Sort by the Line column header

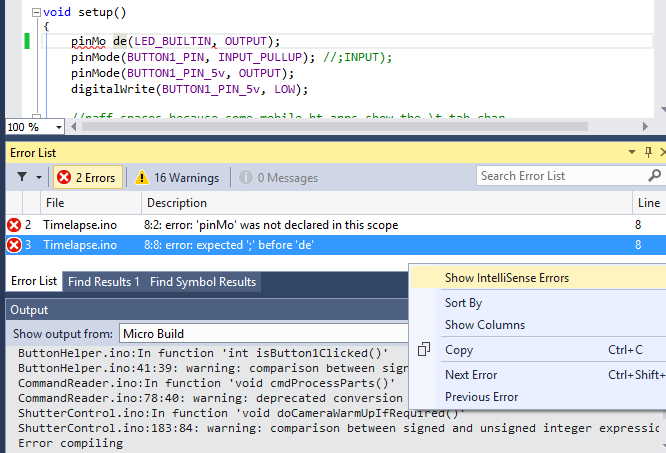click(649, 203)
